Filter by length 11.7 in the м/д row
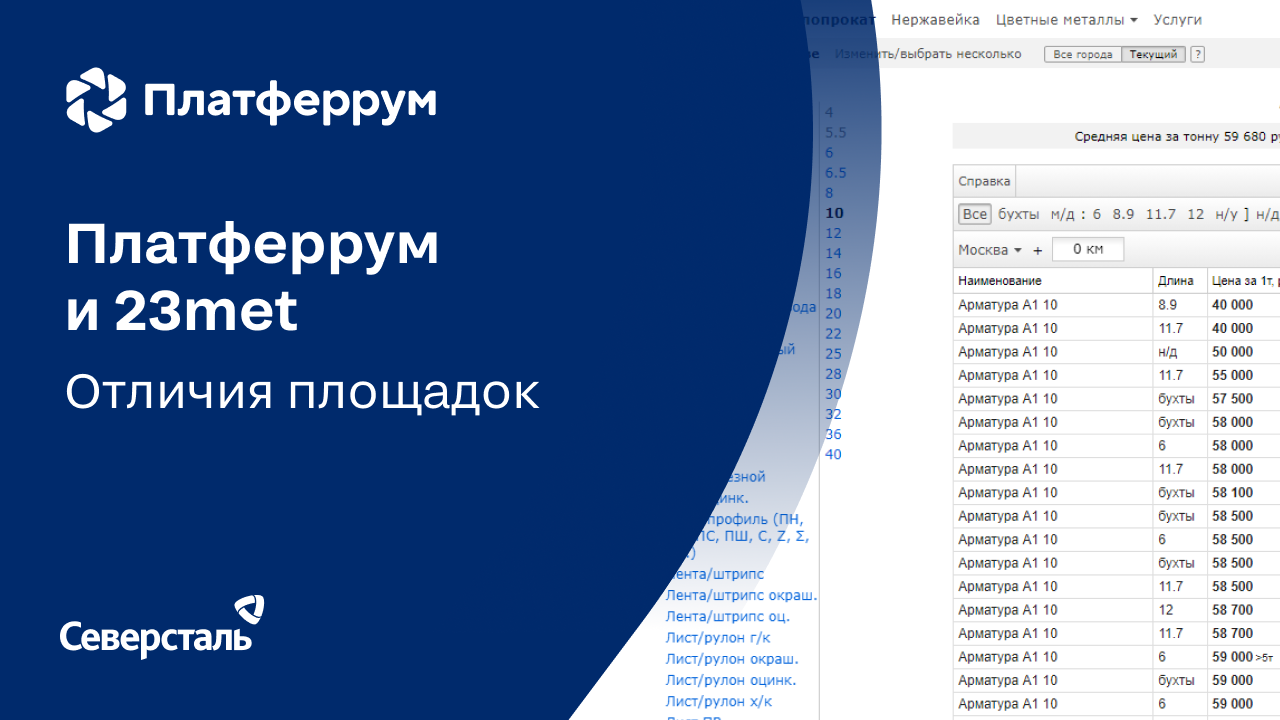Image resolution: width=1280 pixels, height=720 pixels. [x=1160, y=214]
